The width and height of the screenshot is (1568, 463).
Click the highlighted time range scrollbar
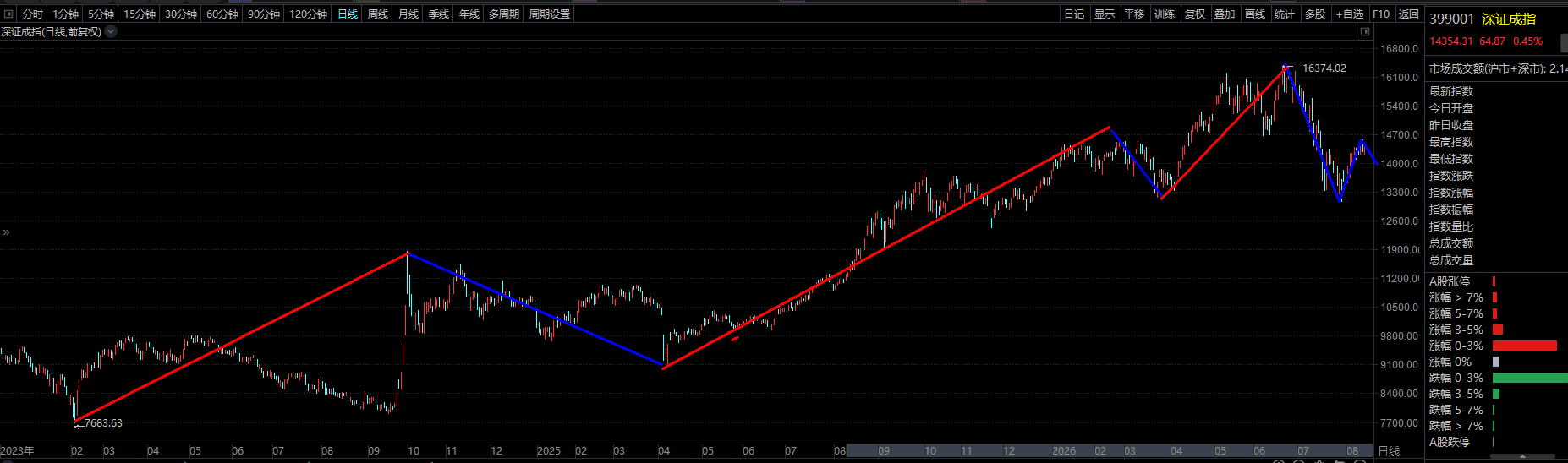pyautogui.click(x=1109, y=451)
